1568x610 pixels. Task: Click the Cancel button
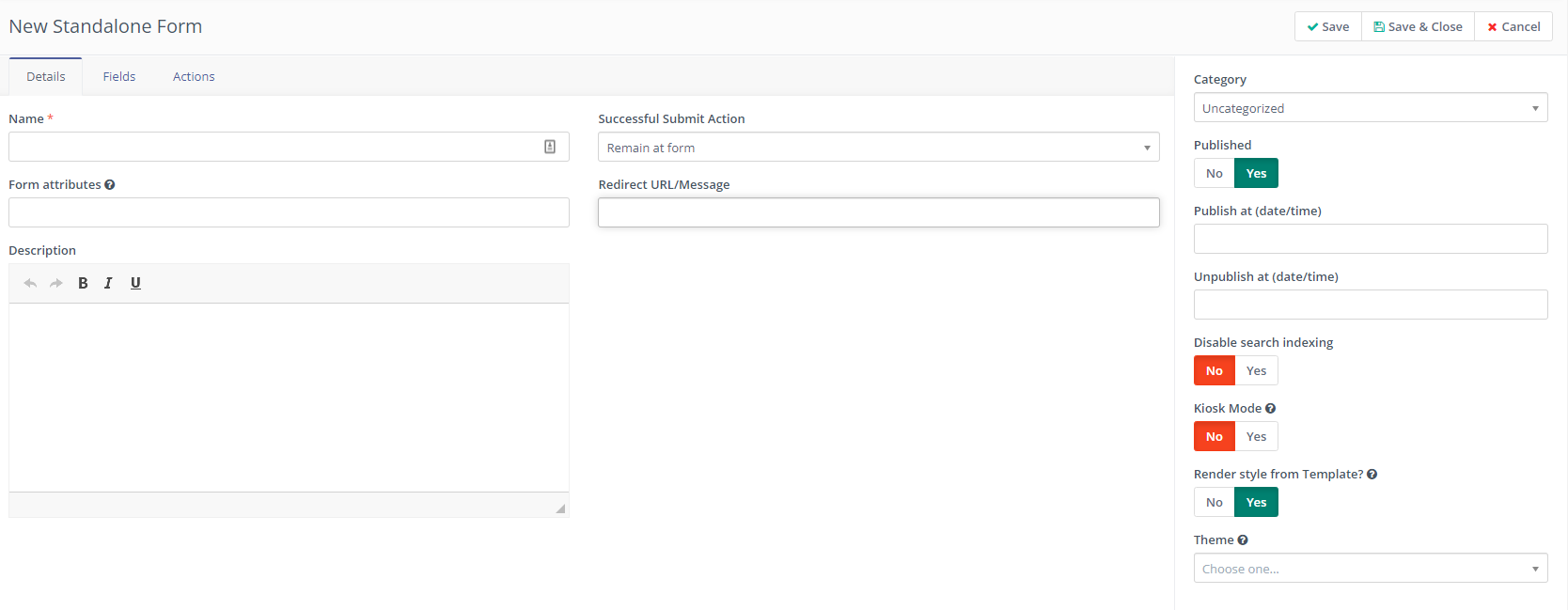[1513, 26]
